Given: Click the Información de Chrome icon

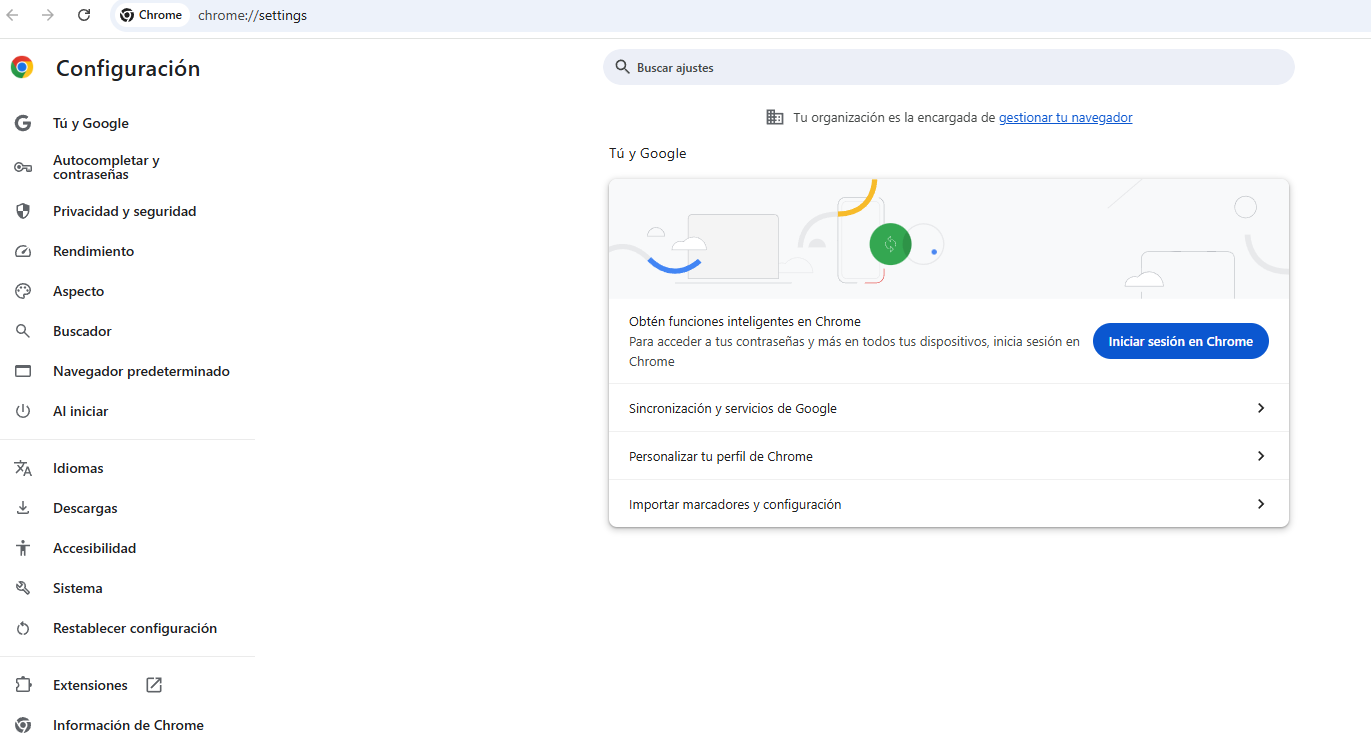Looking at the screenshot, I should click(23, 725).
